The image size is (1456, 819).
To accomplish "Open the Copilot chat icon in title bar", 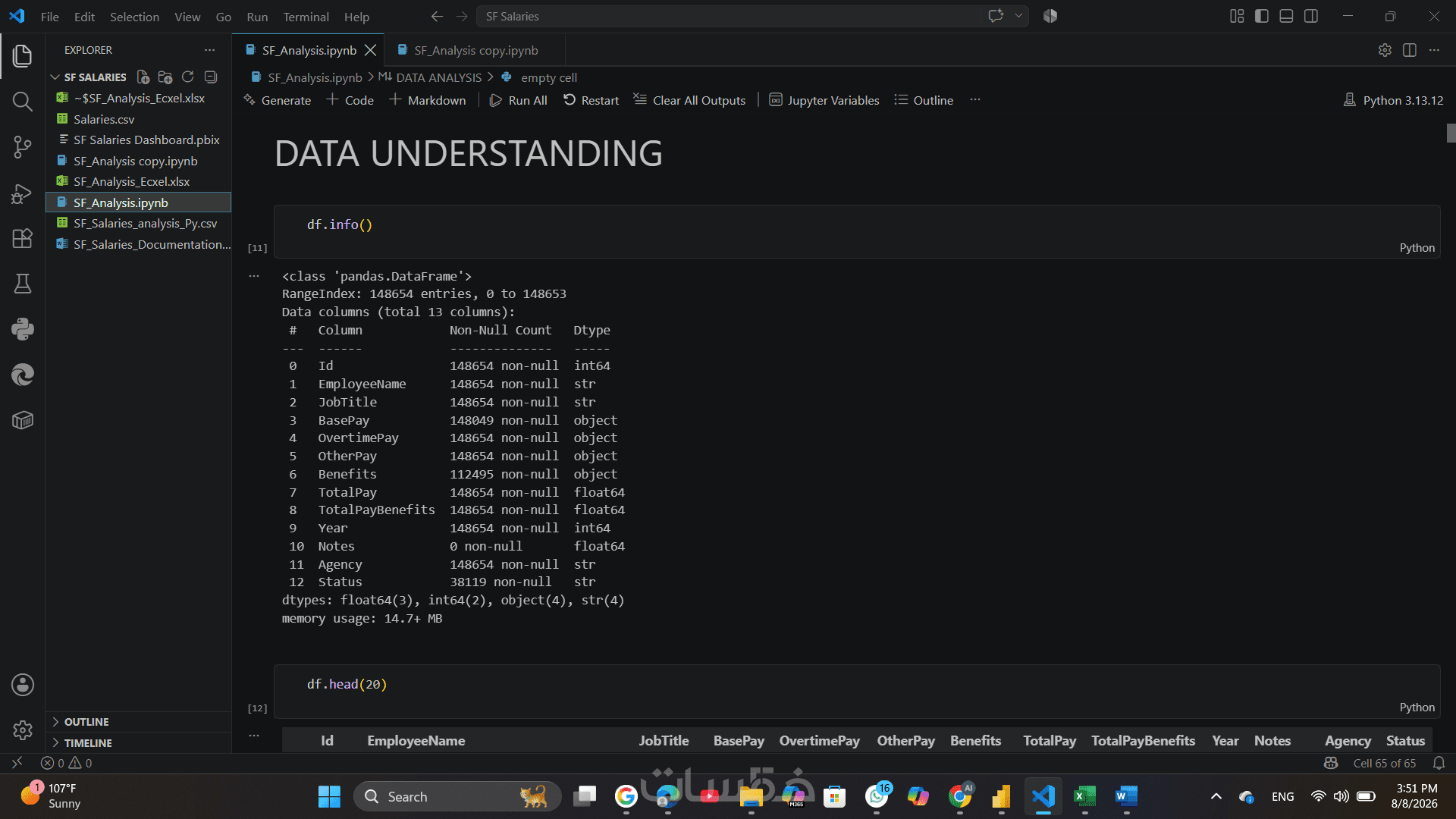I will (x=996, y=16).
